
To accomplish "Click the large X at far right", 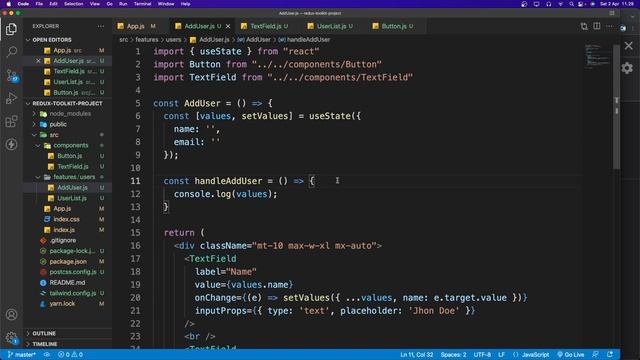I will [629, 45].
